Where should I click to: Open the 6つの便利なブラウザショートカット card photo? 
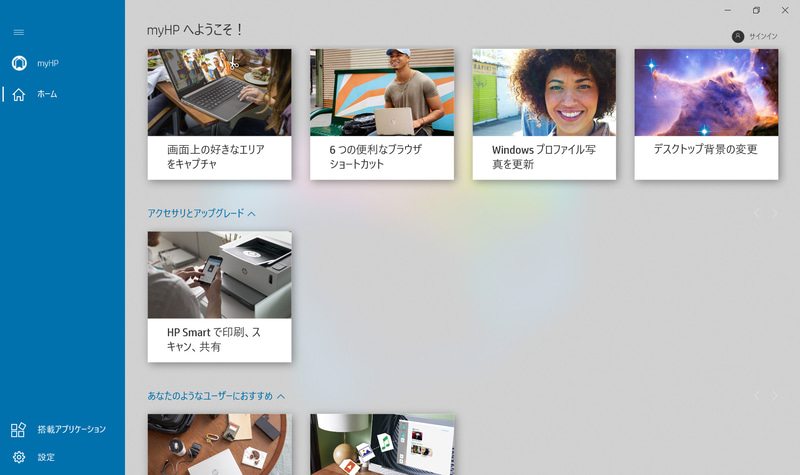382,92
